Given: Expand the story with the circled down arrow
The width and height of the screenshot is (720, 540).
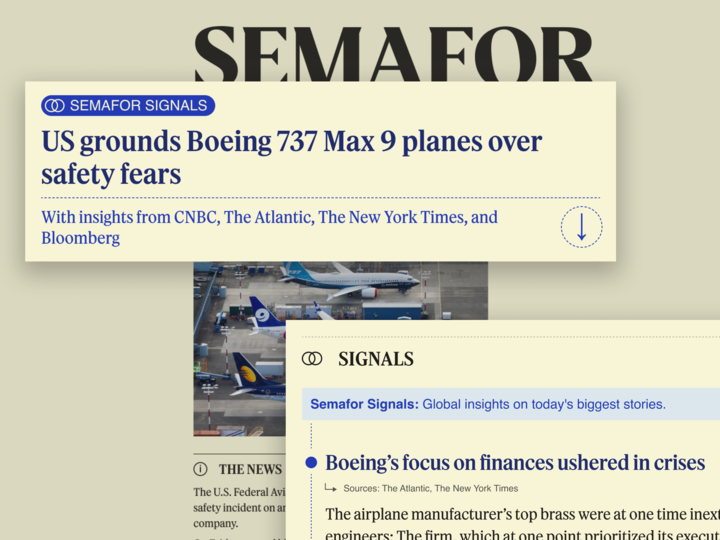Looking at the screenshot, I should click(x=581, y=227).
